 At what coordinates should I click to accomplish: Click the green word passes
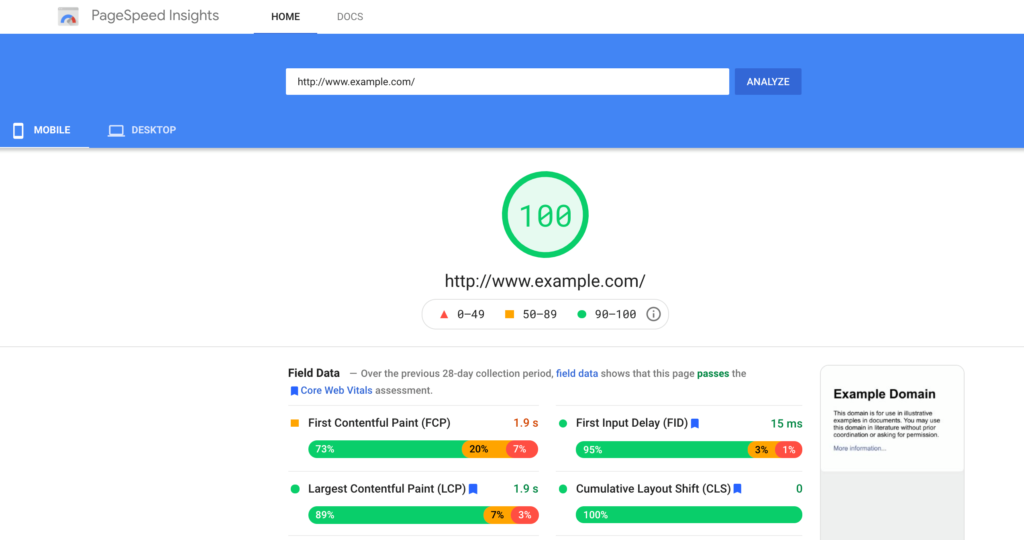pyautogui.click(x=713, y=373)
